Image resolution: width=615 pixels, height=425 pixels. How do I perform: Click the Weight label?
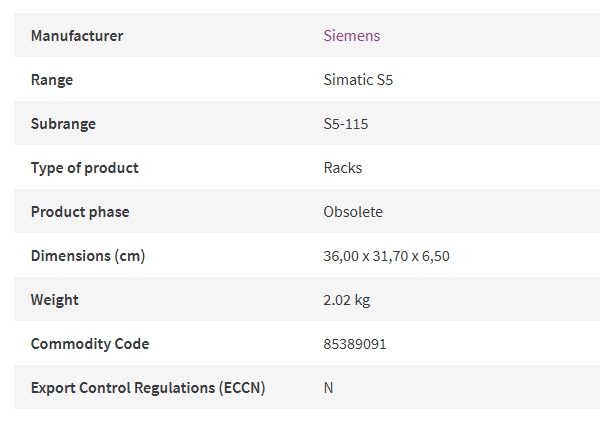click(55, 300)
